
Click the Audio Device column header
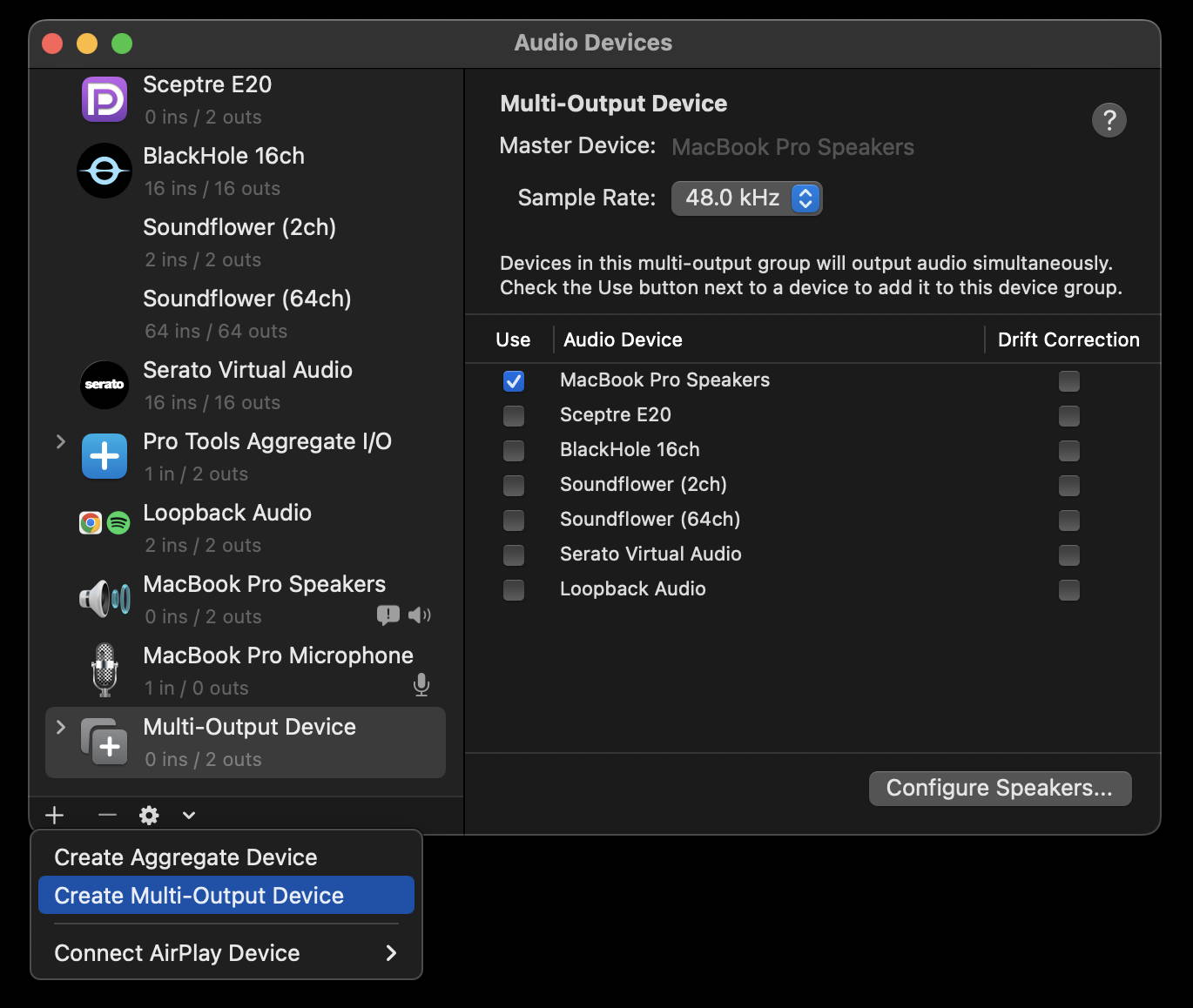[623, 339]
